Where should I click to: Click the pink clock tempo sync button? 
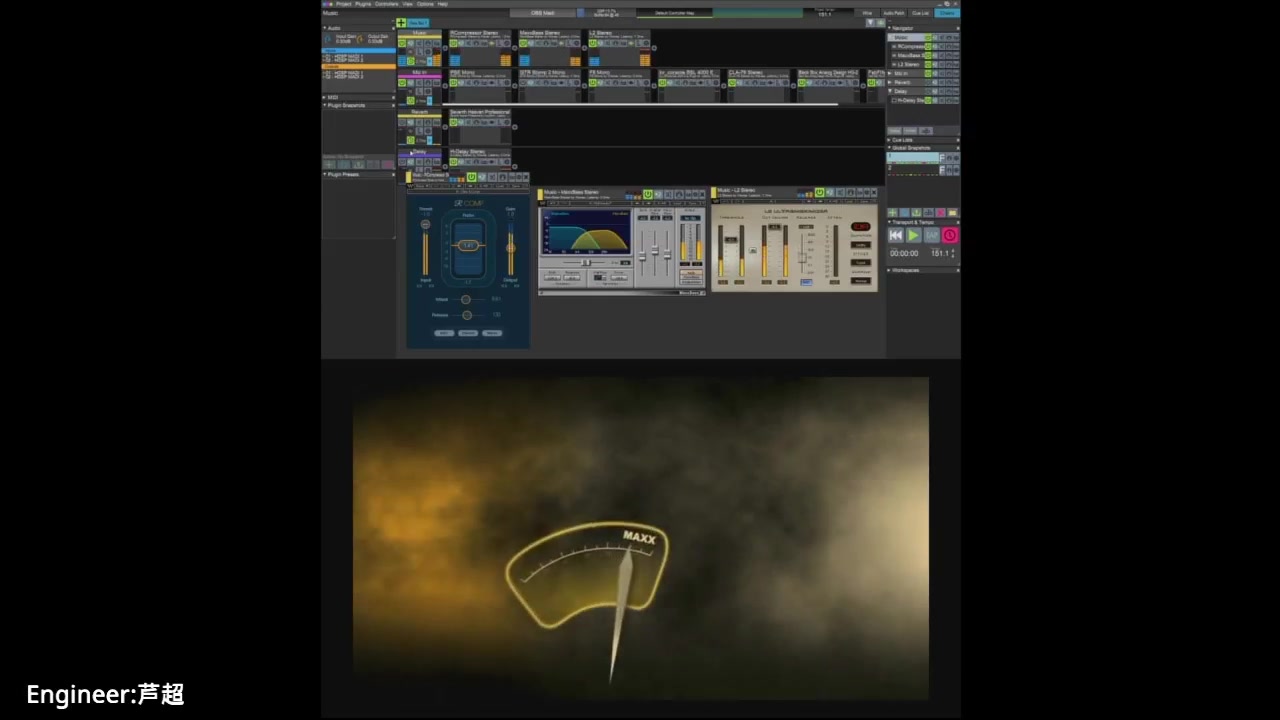tap(950, 235)
